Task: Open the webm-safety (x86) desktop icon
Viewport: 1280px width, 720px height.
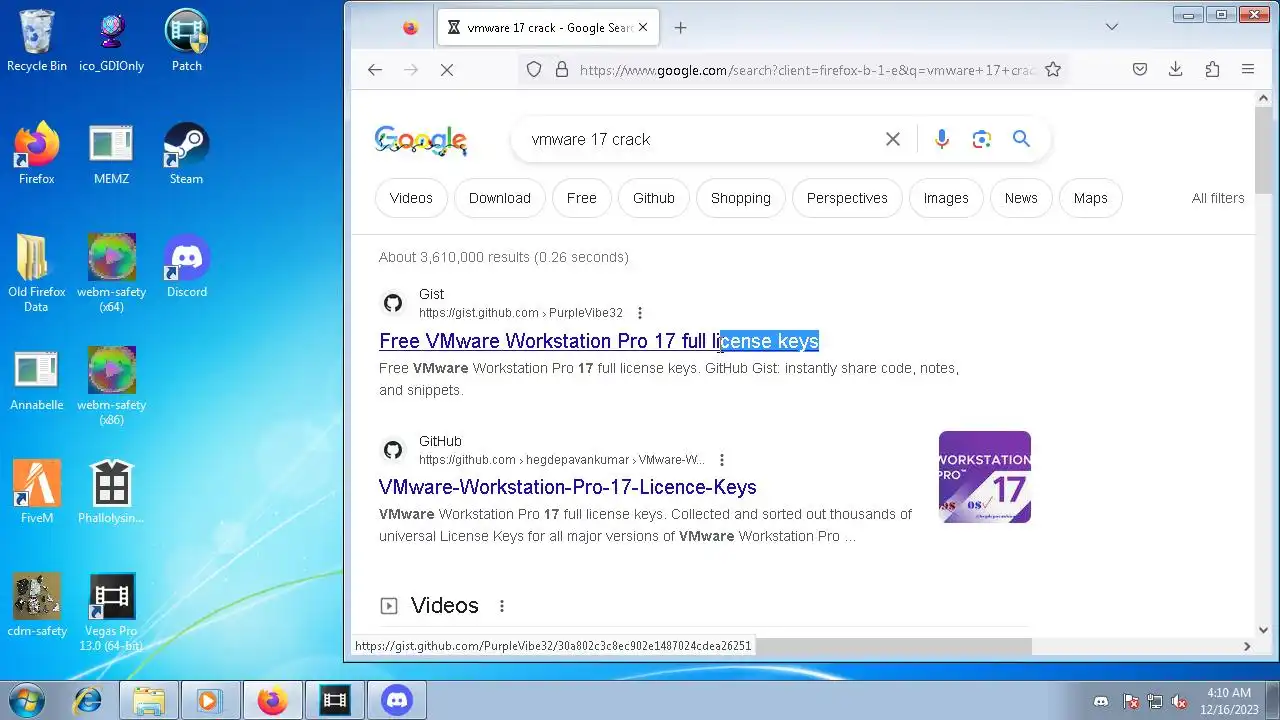Action: pos(112,386)
